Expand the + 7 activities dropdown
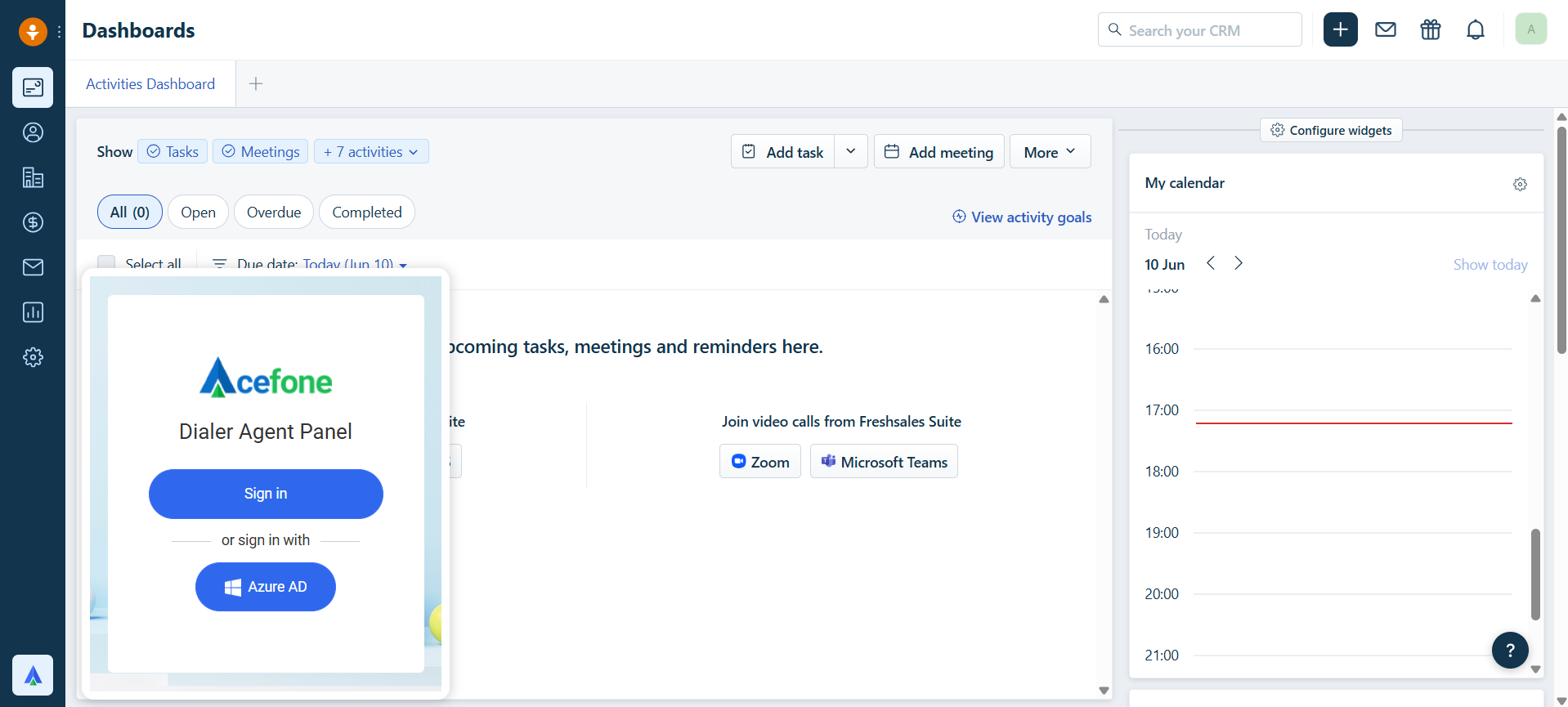The height and width of the screenshot is (707, 1568). click(371, 151)
